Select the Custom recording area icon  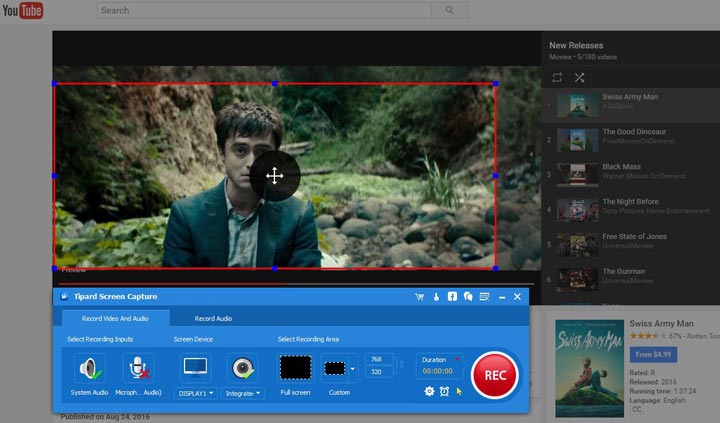pyautogui.click(x=335, y=368)
